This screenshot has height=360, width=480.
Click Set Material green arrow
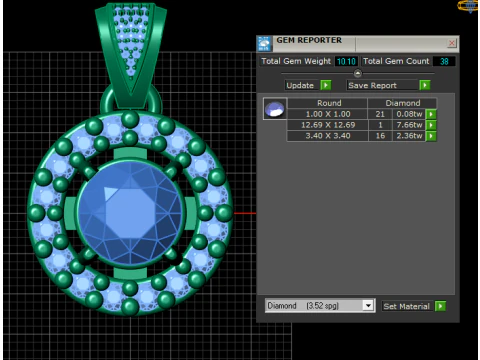441,306
